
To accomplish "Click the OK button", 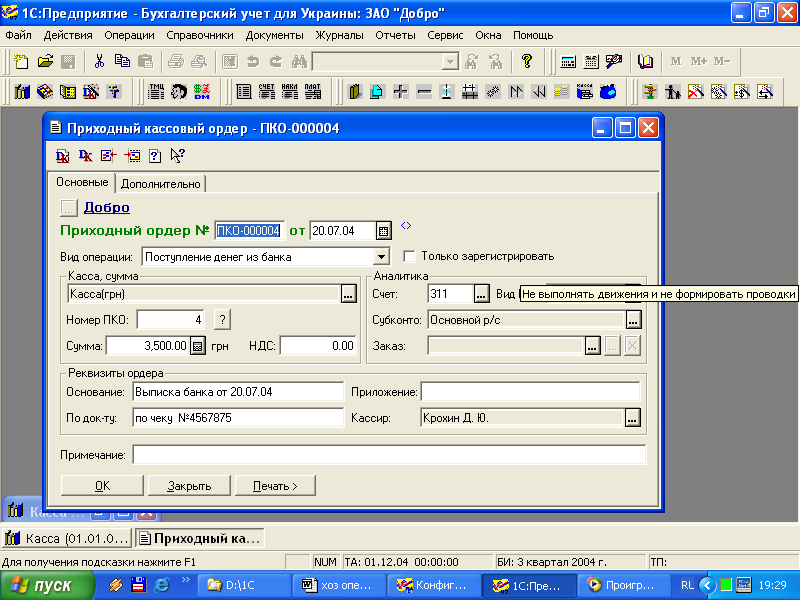I will [102, 486].
